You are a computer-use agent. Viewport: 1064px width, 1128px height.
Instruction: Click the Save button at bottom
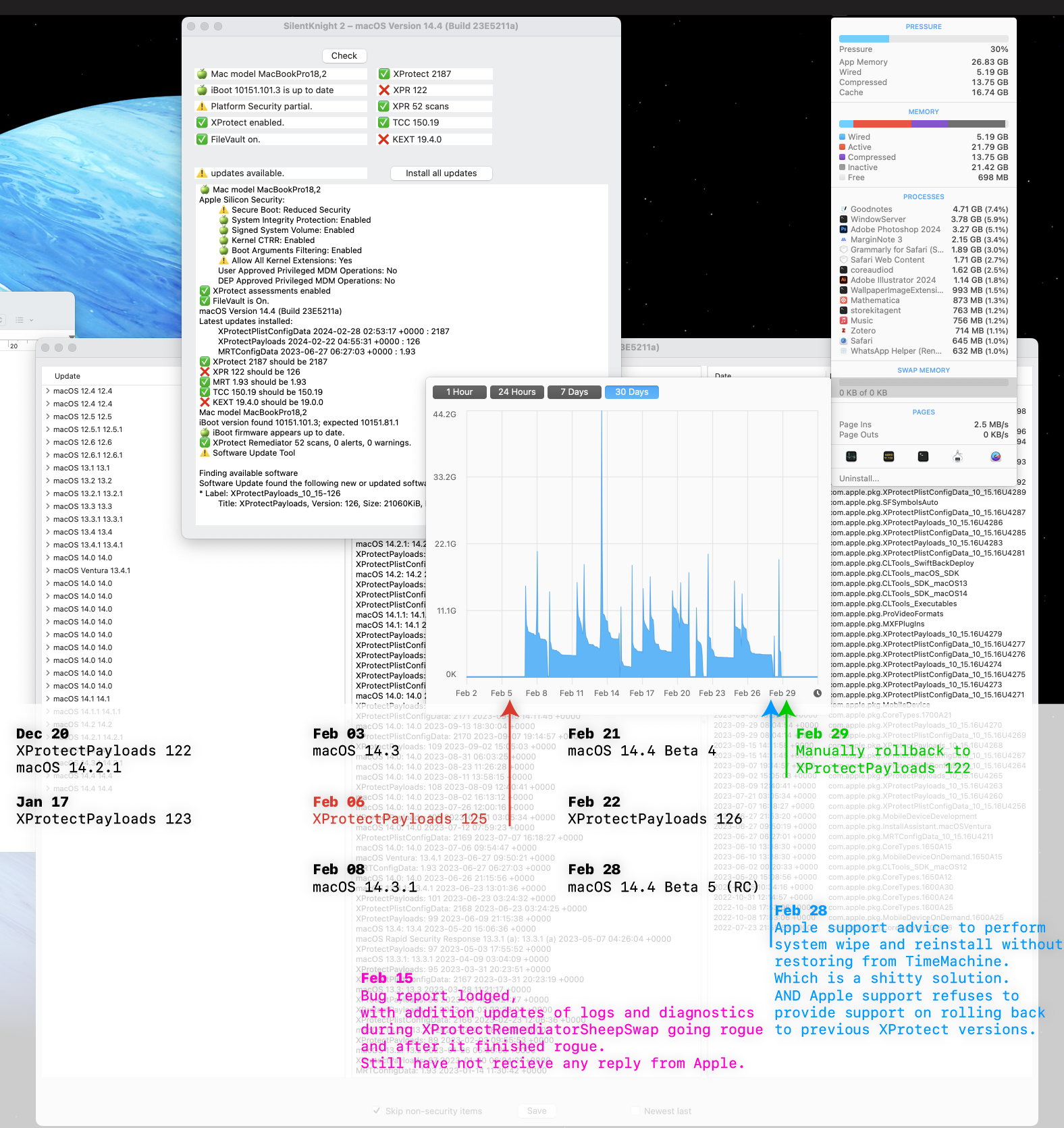tap(537, 1110)
